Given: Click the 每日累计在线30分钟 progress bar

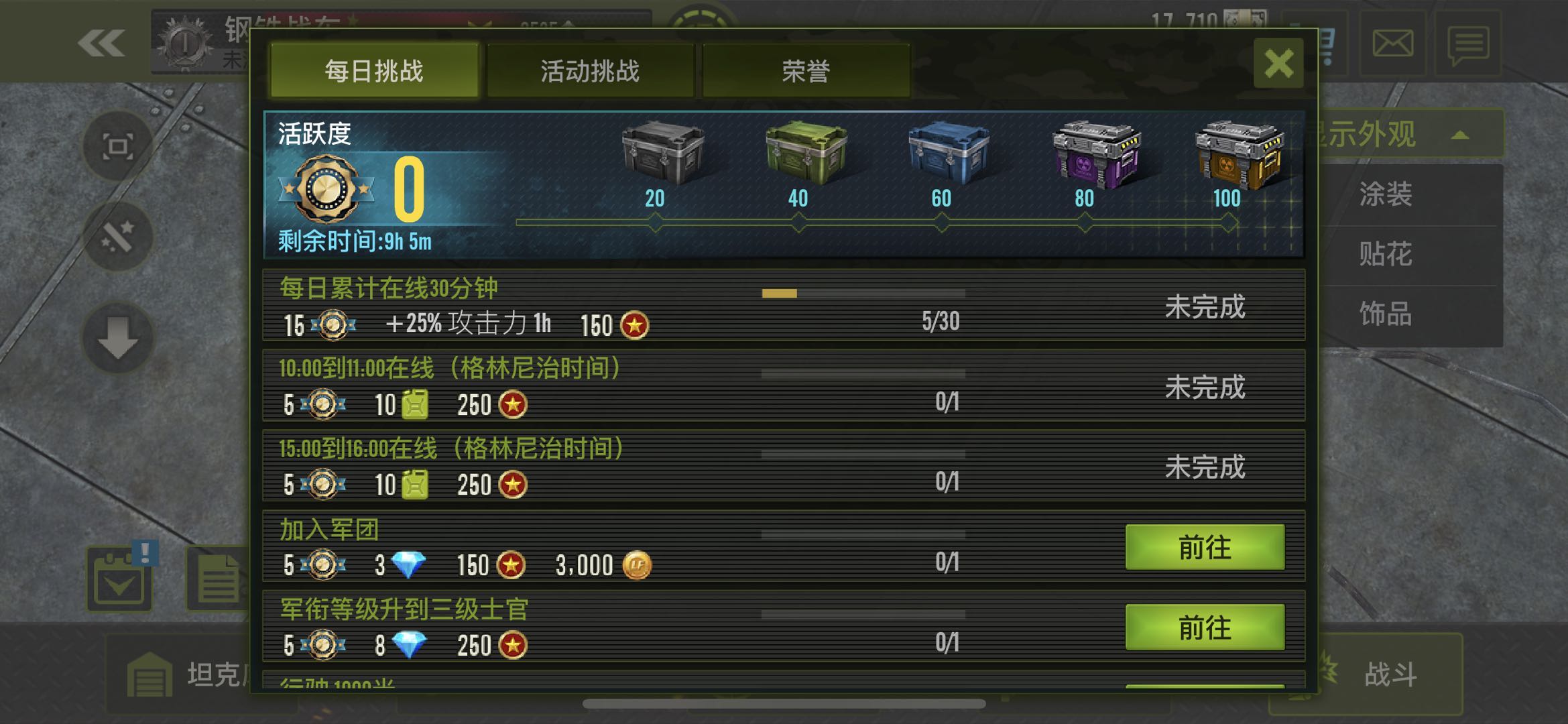Looking at the screenshot, I should [x=863, y=294].
